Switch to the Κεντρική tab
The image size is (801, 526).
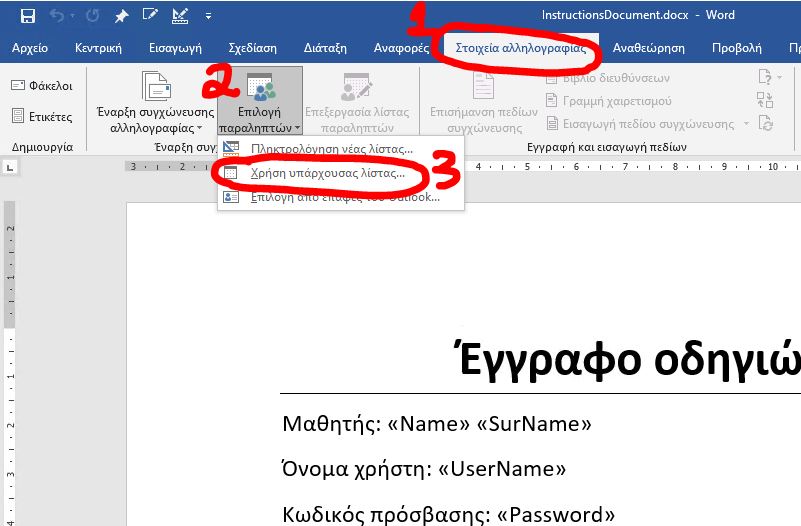pyautogui.click(x=98, y=48)
